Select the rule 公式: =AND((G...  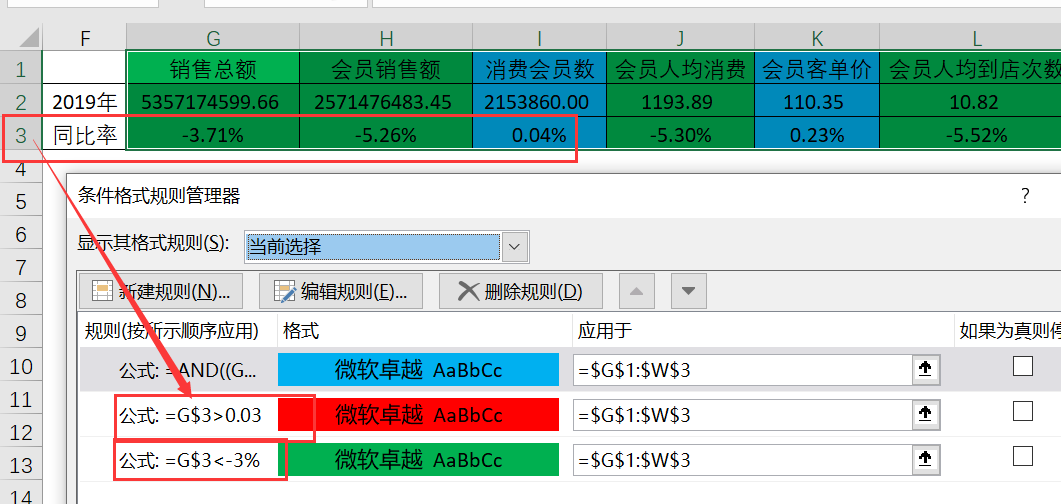pyautogui.click(x=188, y=370)
